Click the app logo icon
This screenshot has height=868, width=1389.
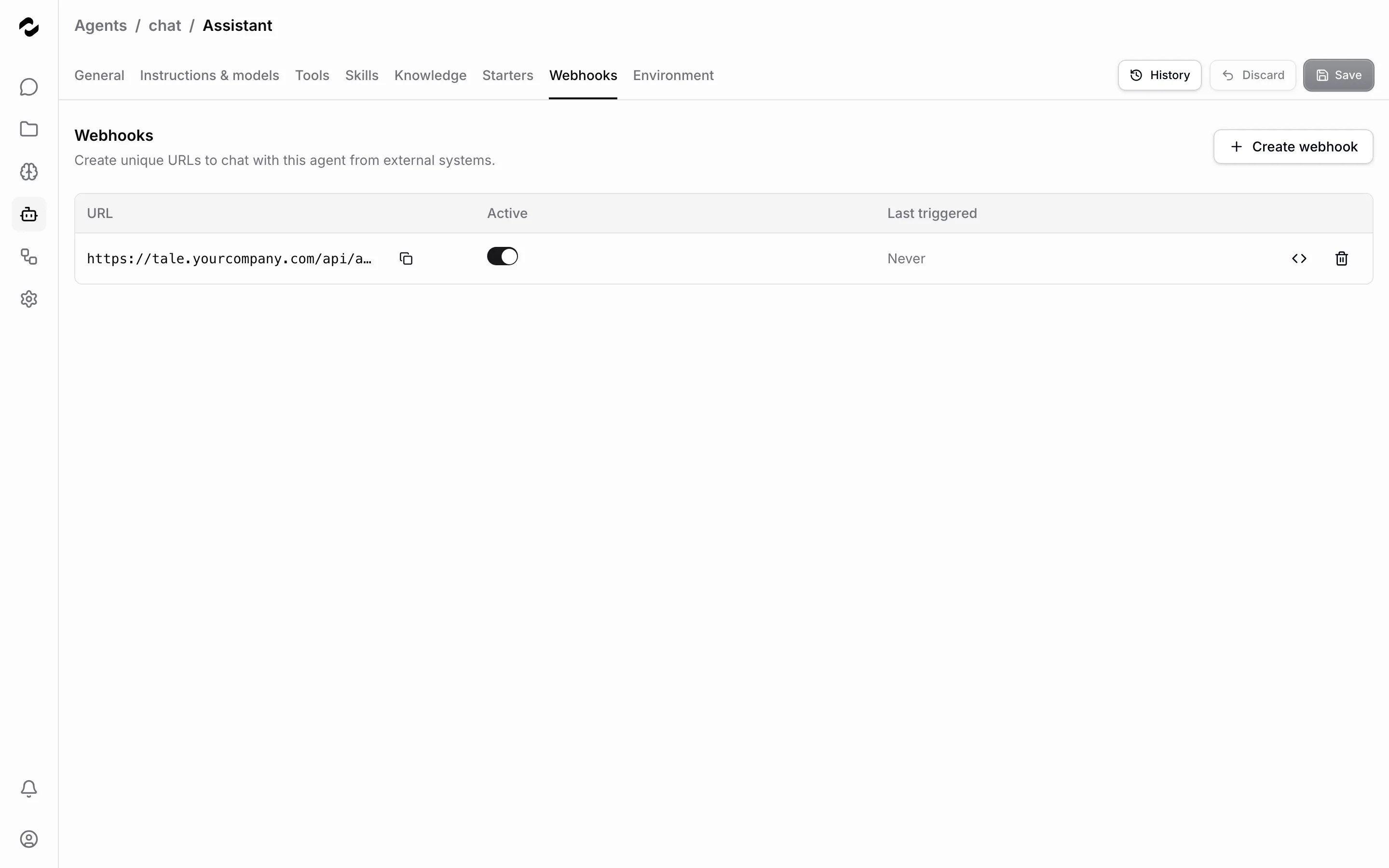click(x=29, y=27)
